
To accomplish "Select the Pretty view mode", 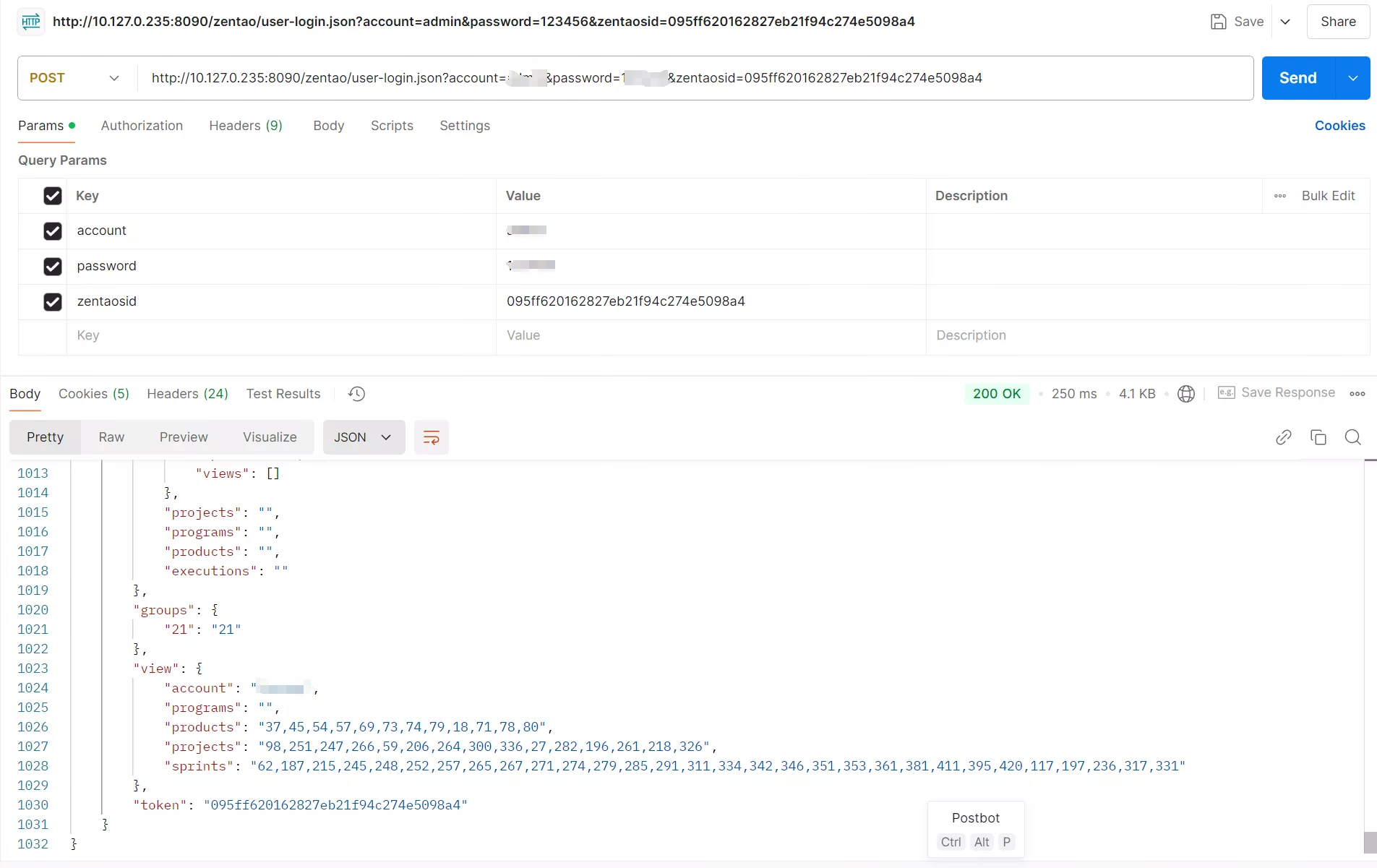I will coord(45,437).
